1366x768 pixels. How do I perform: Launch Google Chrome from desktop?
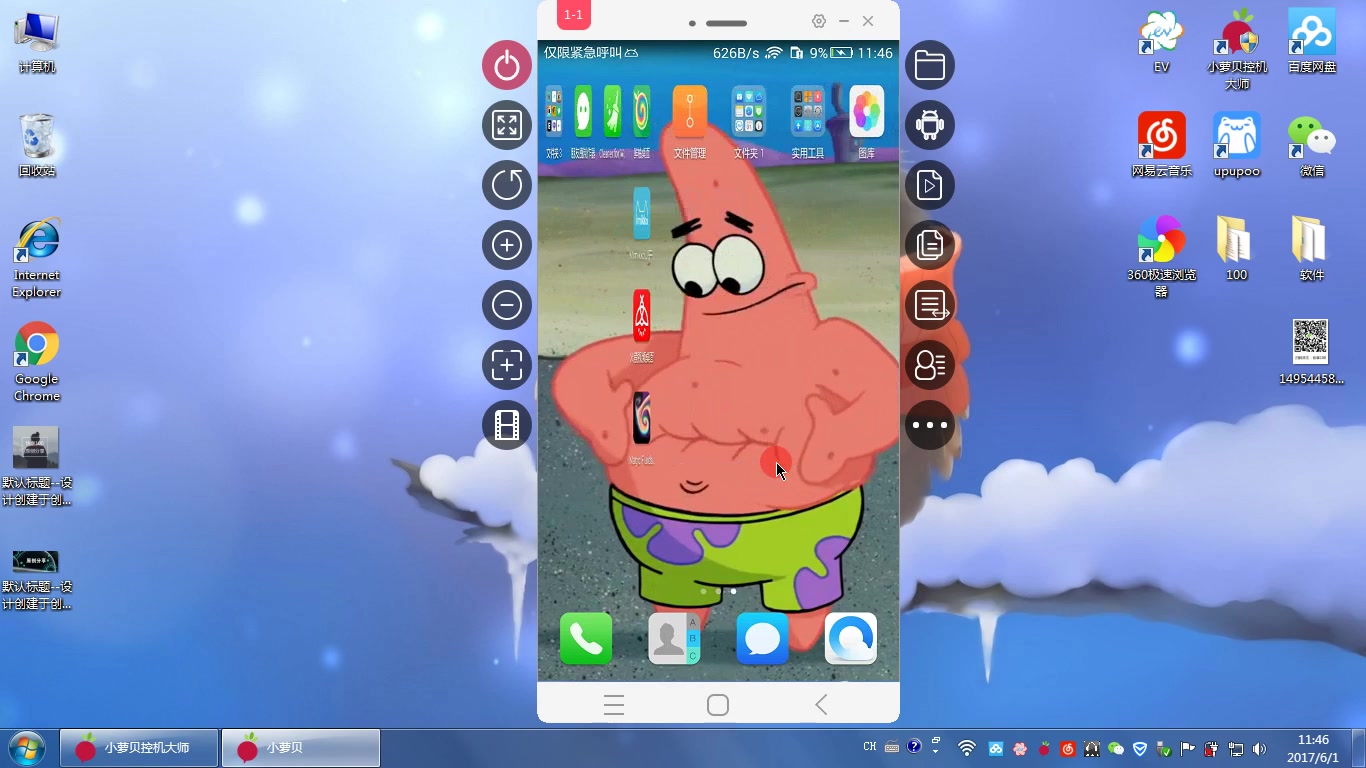coord(37,362)
